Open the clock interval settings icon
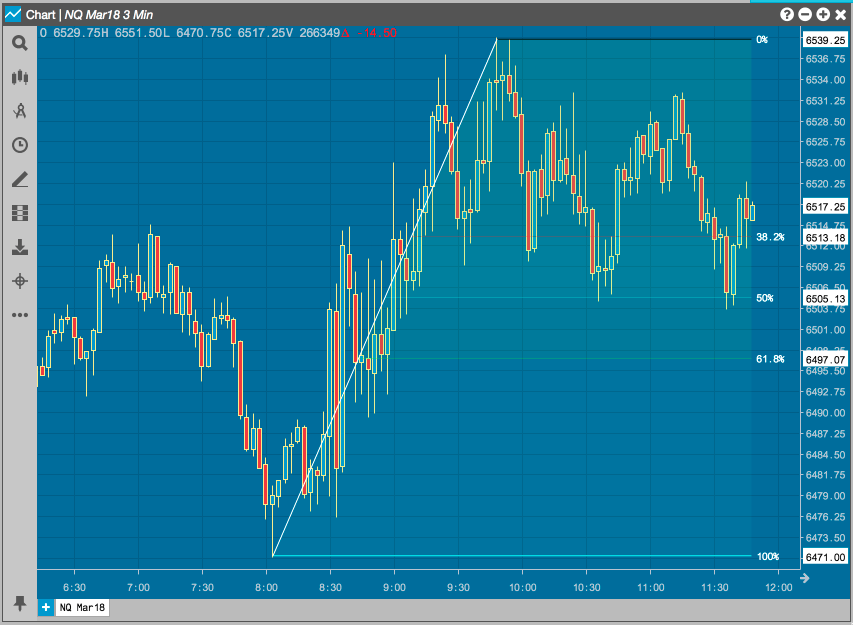 20,145
